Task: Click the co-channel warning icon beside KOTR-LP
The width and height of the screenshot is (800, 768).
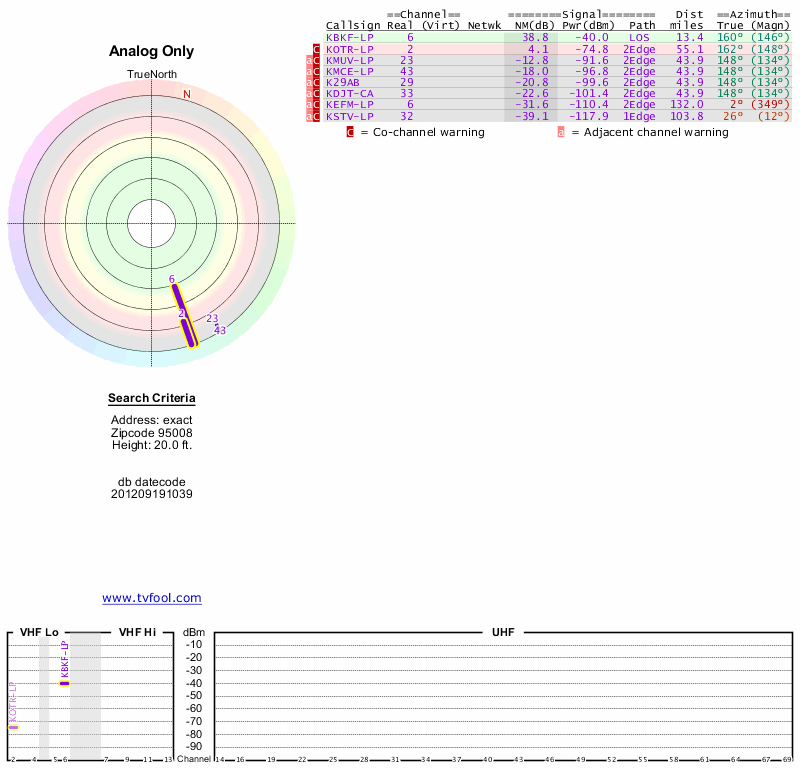Action: click(317, 49)
